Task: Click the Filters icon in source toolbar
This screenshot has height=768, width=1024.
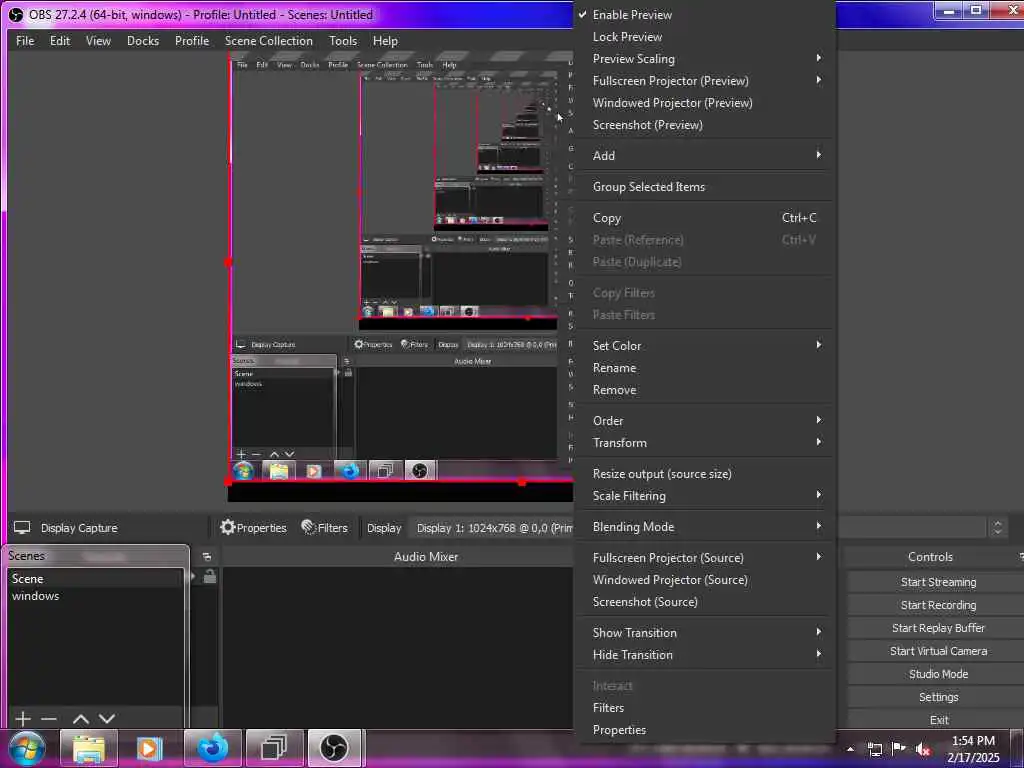Action: [x=308, y=527]
